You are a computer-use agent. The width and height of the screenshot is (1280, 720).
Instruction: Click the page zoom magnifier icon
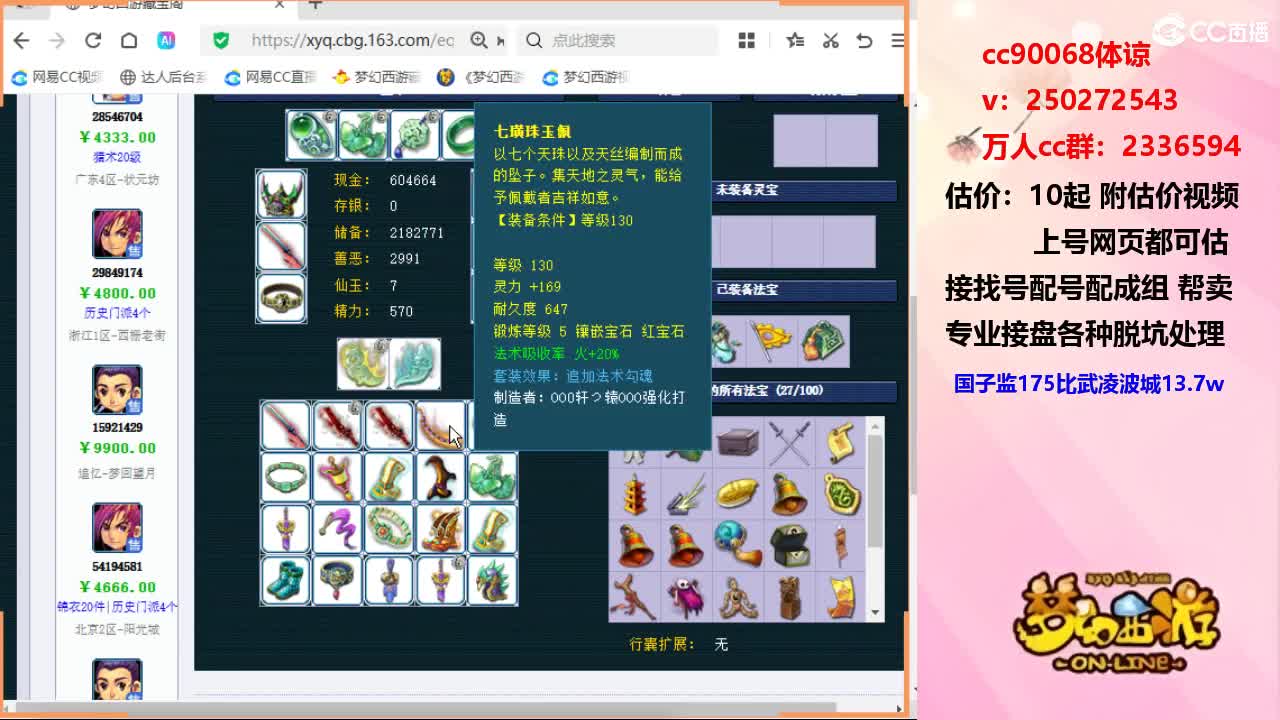pos(479,40)
